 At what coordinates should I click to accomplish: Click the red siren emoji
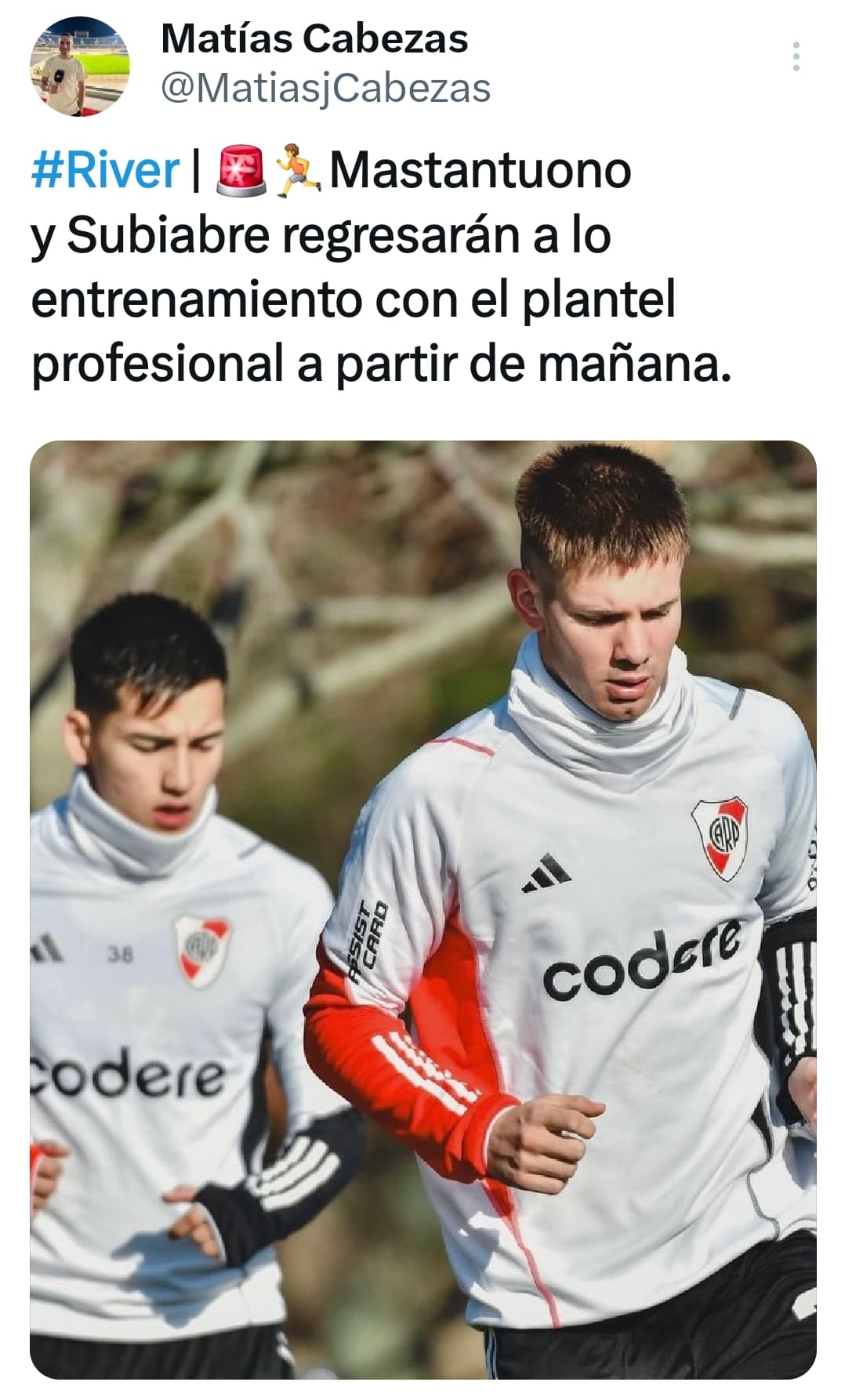243,171
